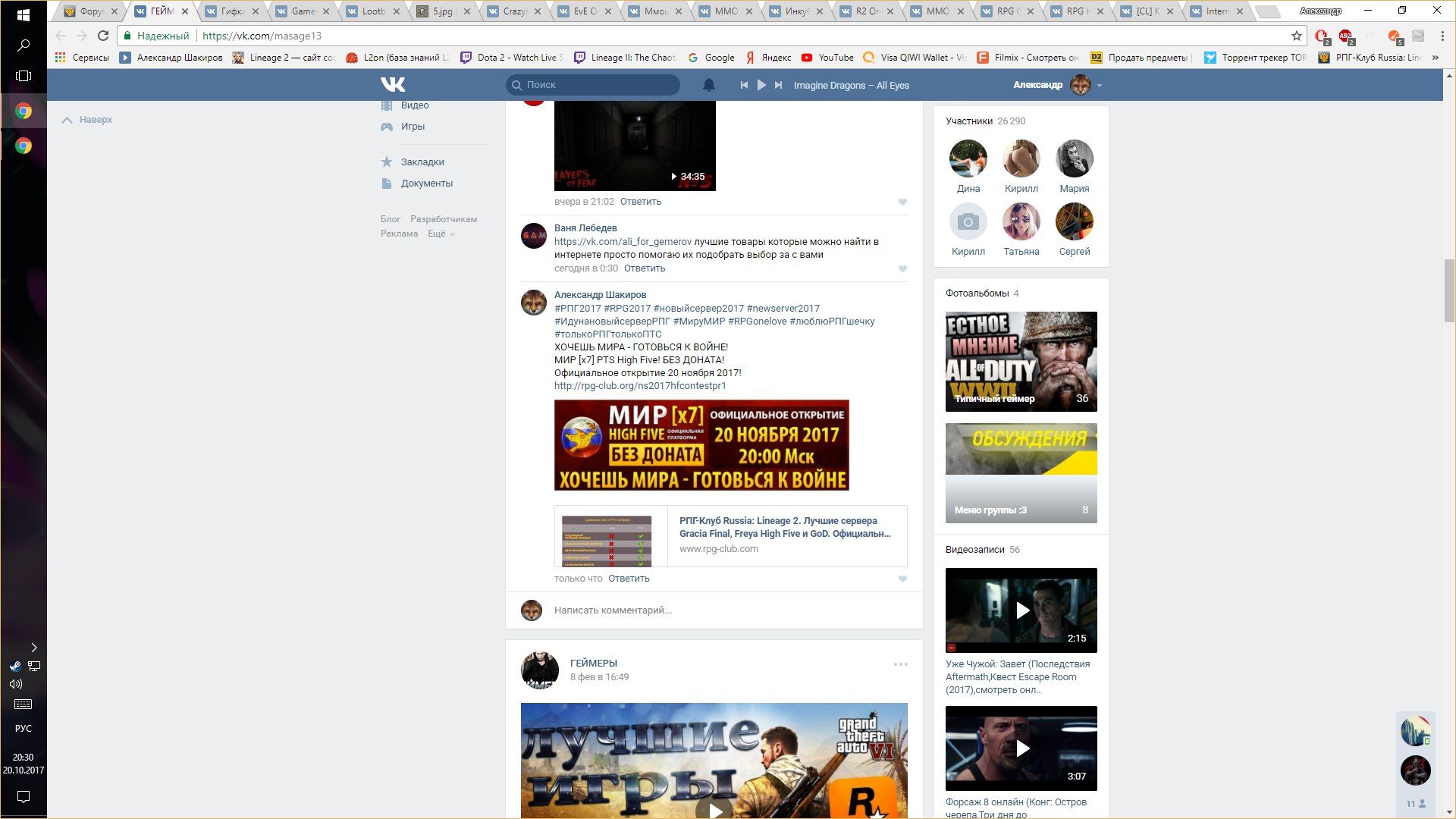Open the МИР x7 banner image

(x=701, y=445)
